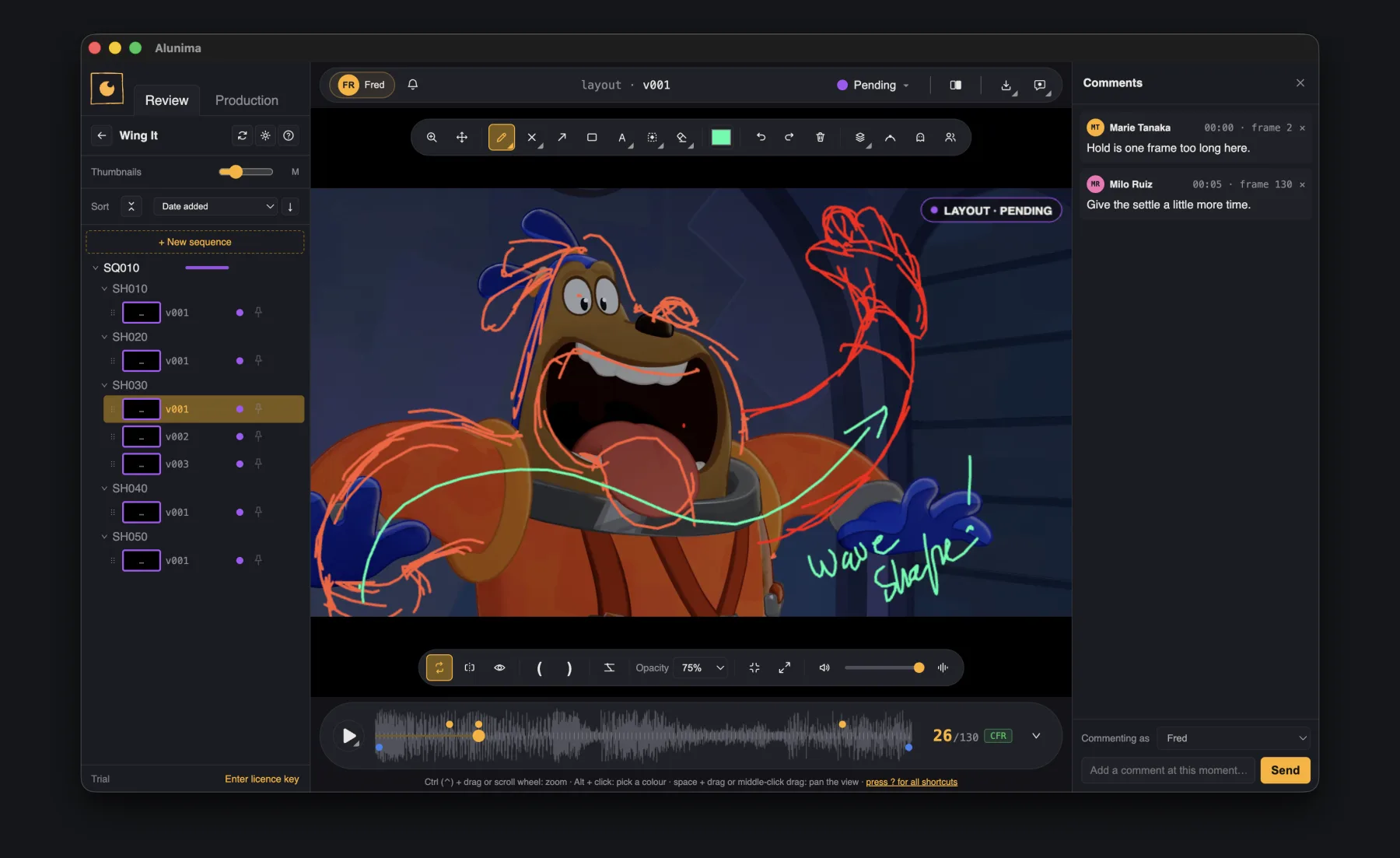Open the audio waveform icon
The height and width of the screenshot is (858, 1400).
943,667
